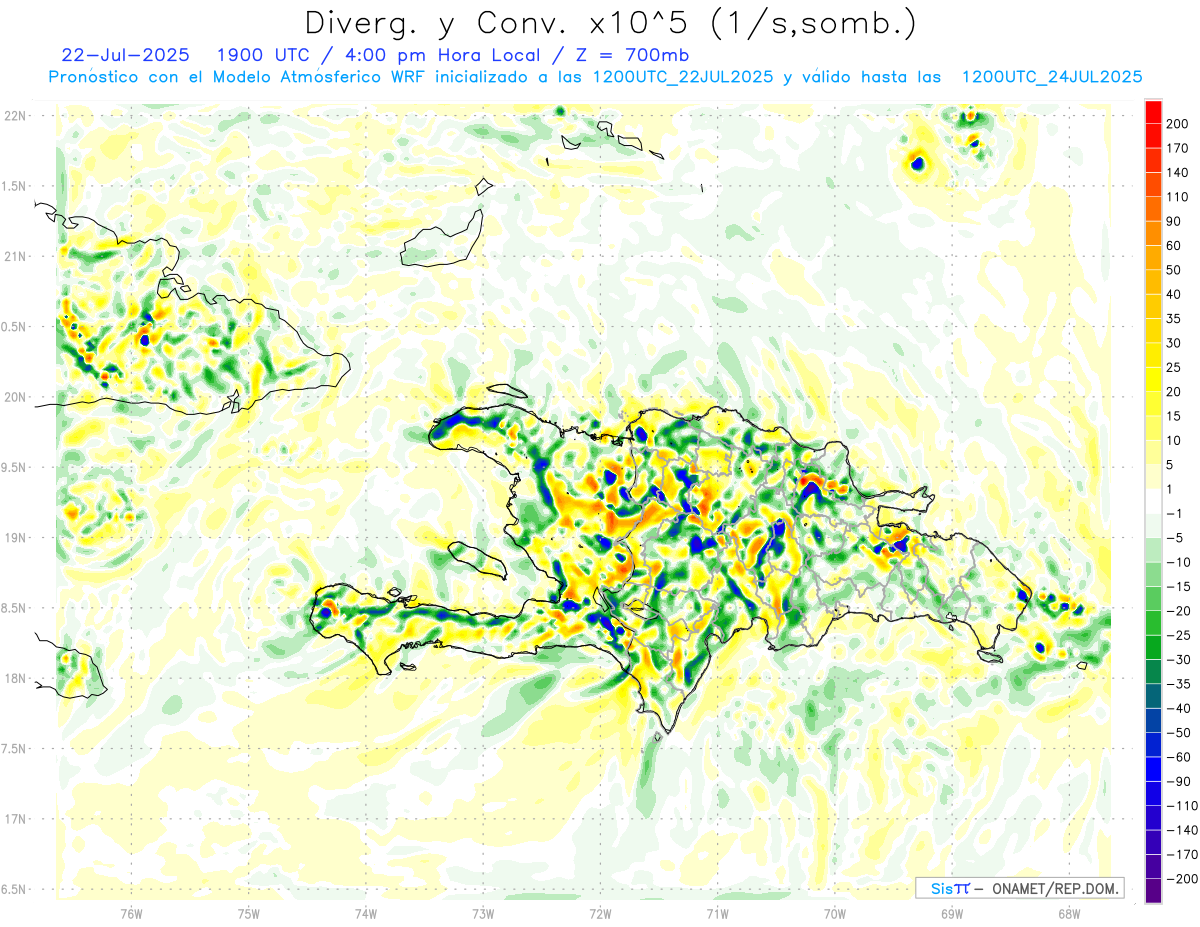Click the '-140' color scale label

click(x=1182, y=830)
